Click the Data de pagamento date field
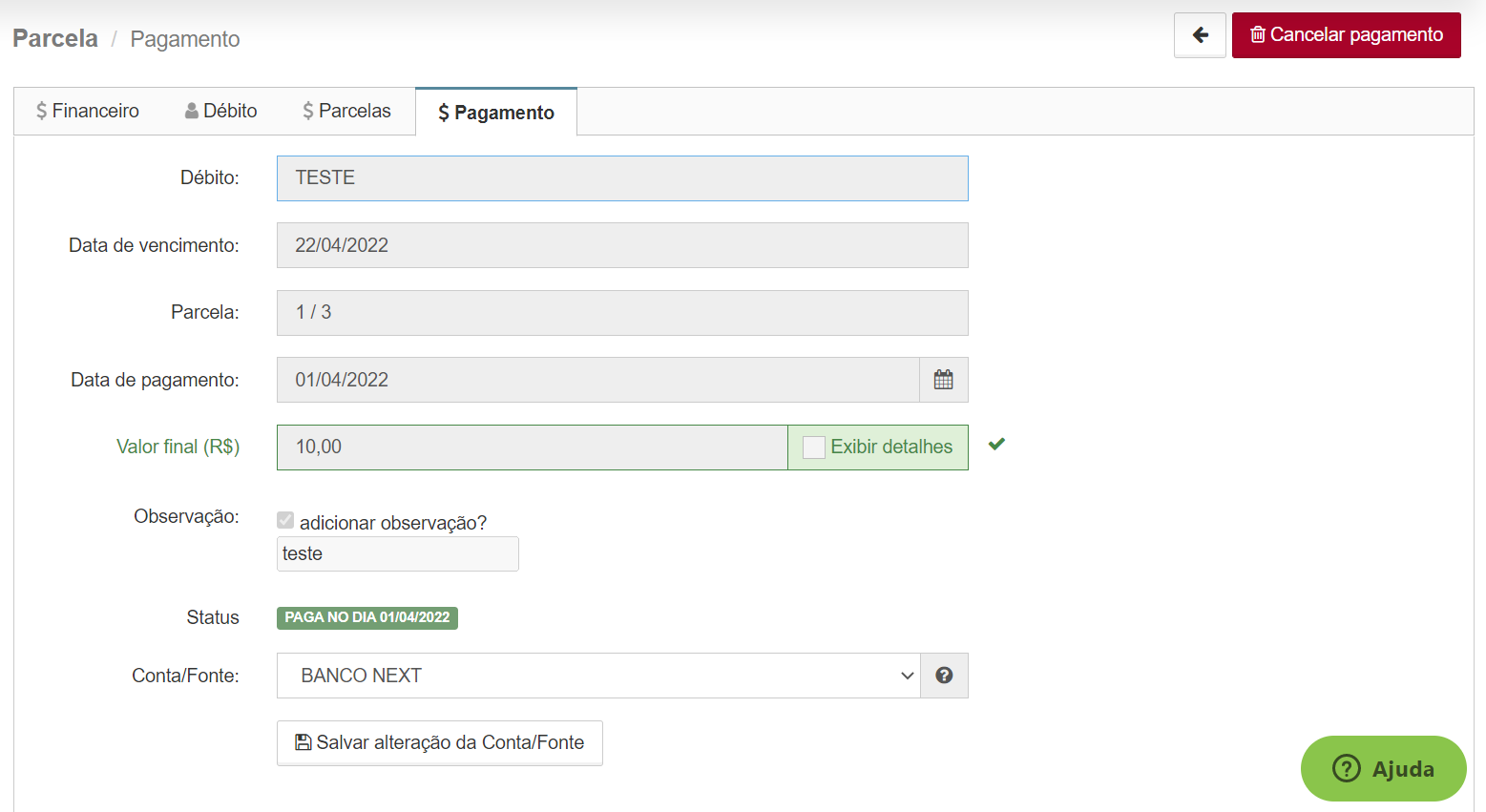 point(598,380)
